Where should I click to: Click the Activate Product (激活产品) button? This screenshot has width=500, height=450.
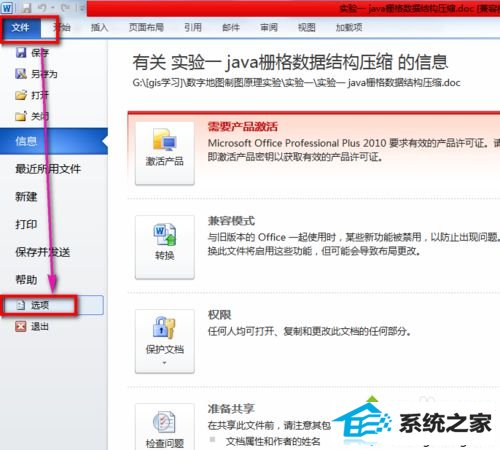click(165, 153)
